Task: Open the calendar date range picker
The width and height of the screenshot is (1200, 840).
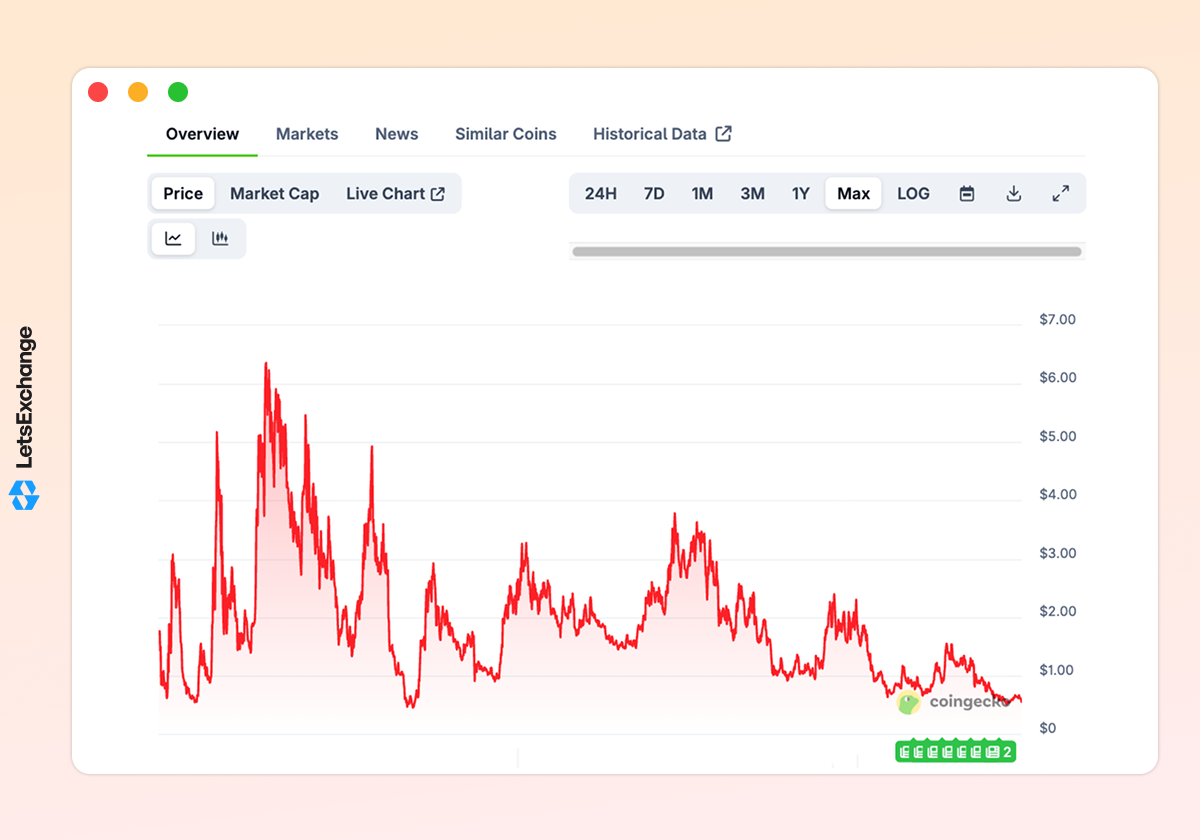Action: coord(967,194)
